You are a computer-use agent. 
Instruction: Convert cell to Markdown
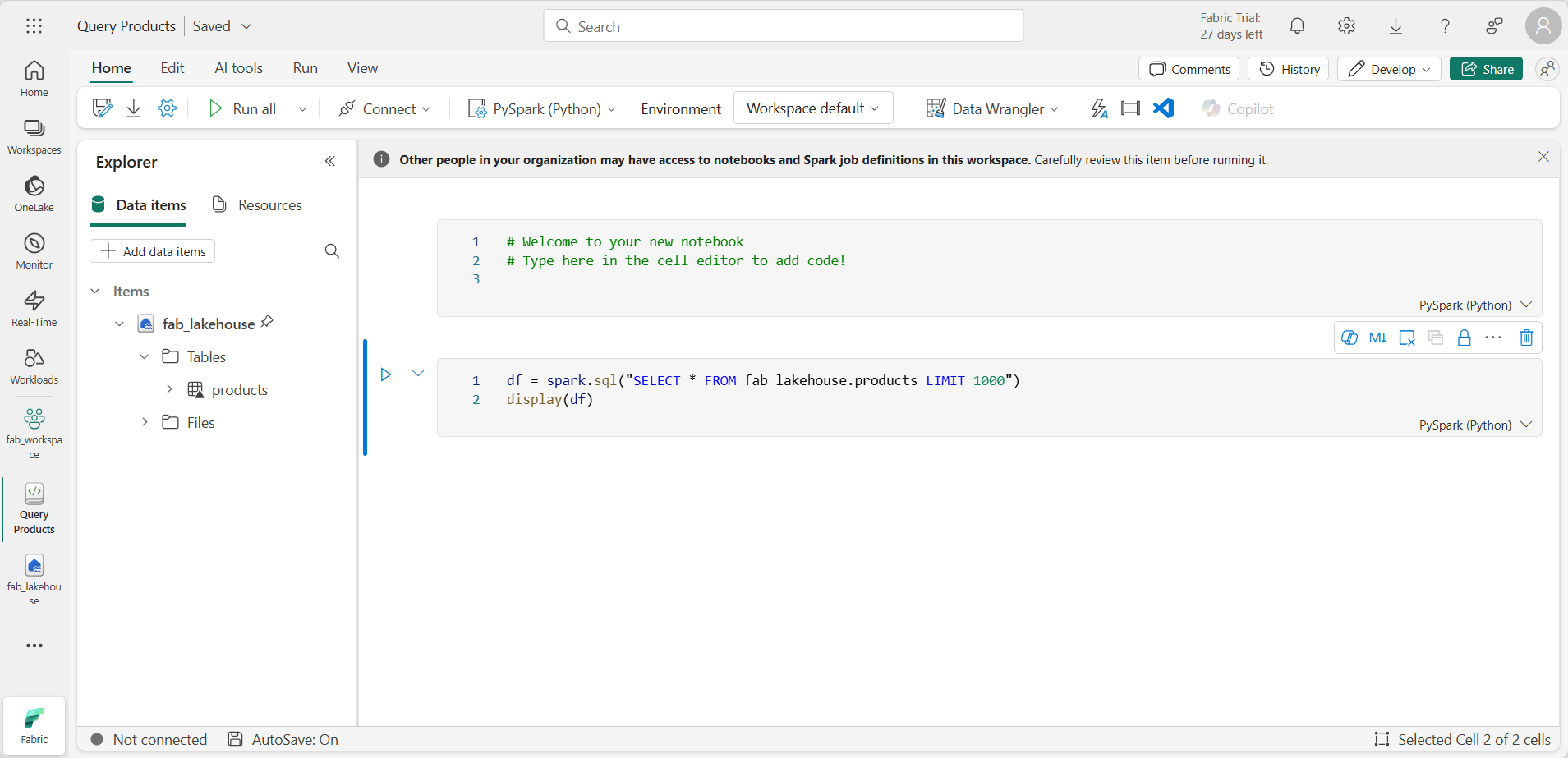pos(1377,338)
